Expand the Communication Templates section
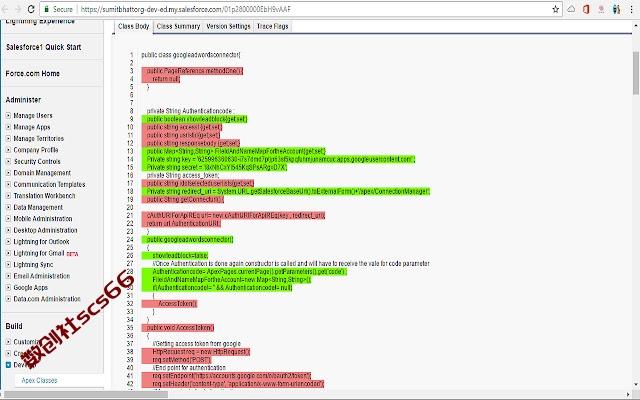640x400 pixels. 8,184
